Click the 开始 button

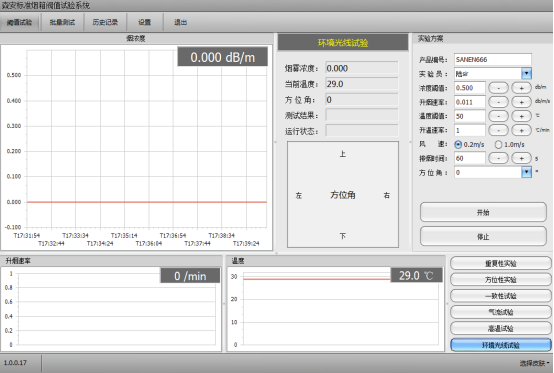483,212
